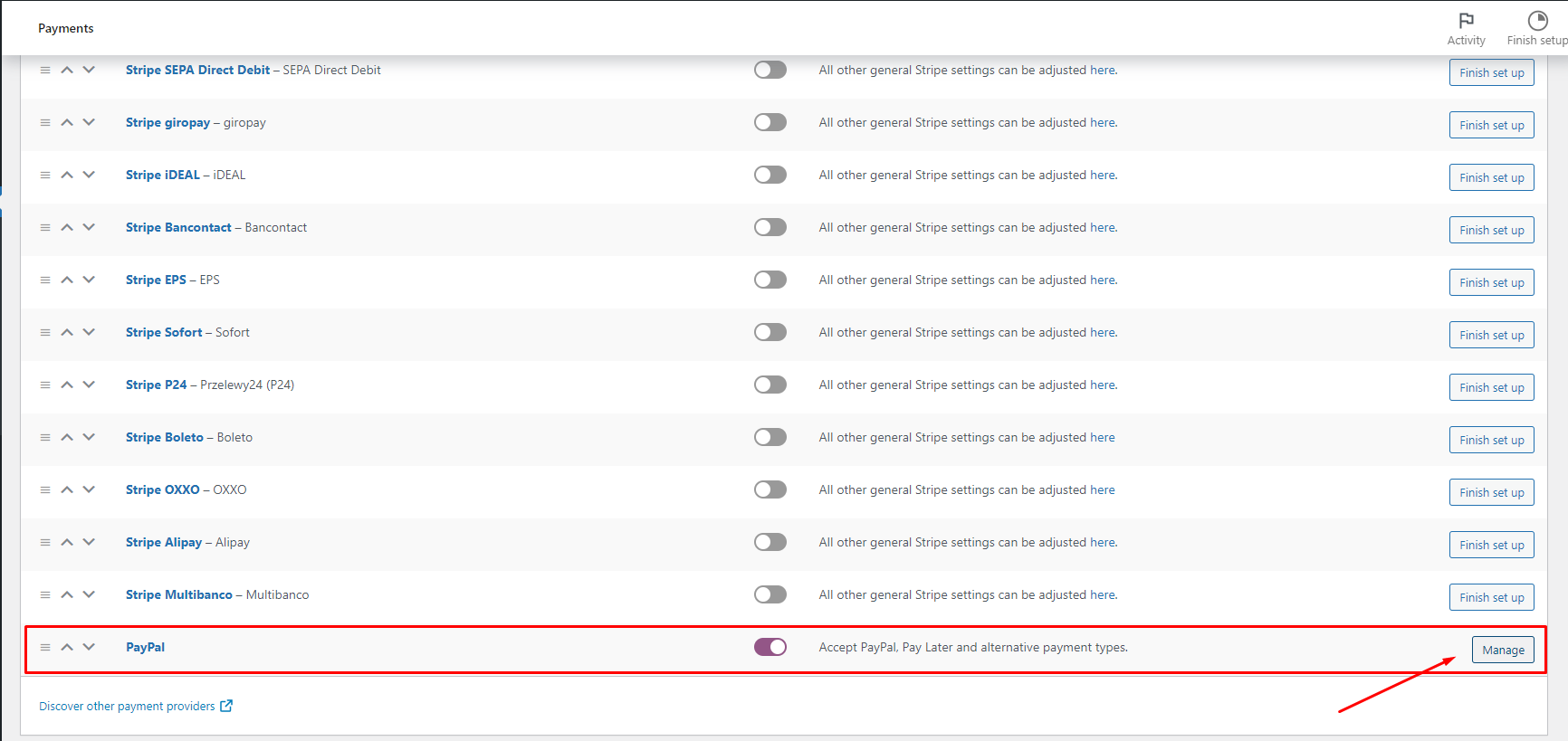
Task: Click Discover other payment providers
Action: [x=127, y=706]
